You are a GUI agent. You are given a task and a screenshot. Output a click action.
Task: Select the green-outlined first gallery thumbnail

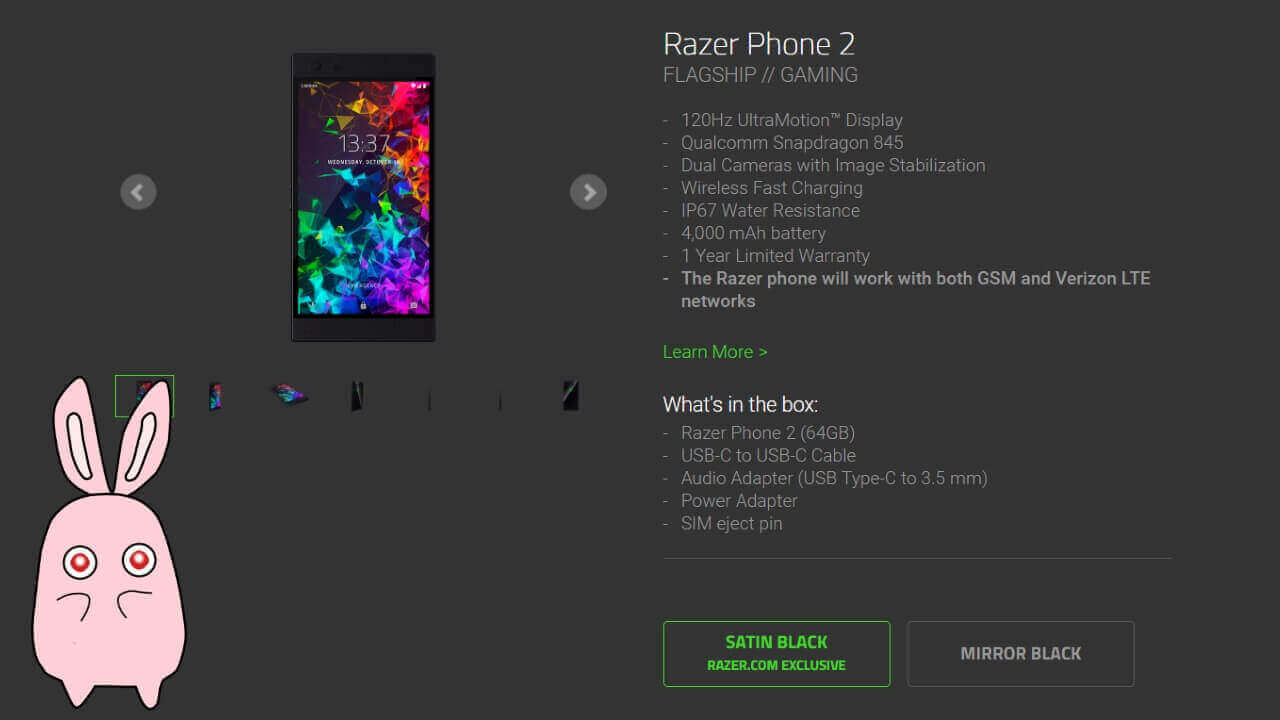[144, 396]
